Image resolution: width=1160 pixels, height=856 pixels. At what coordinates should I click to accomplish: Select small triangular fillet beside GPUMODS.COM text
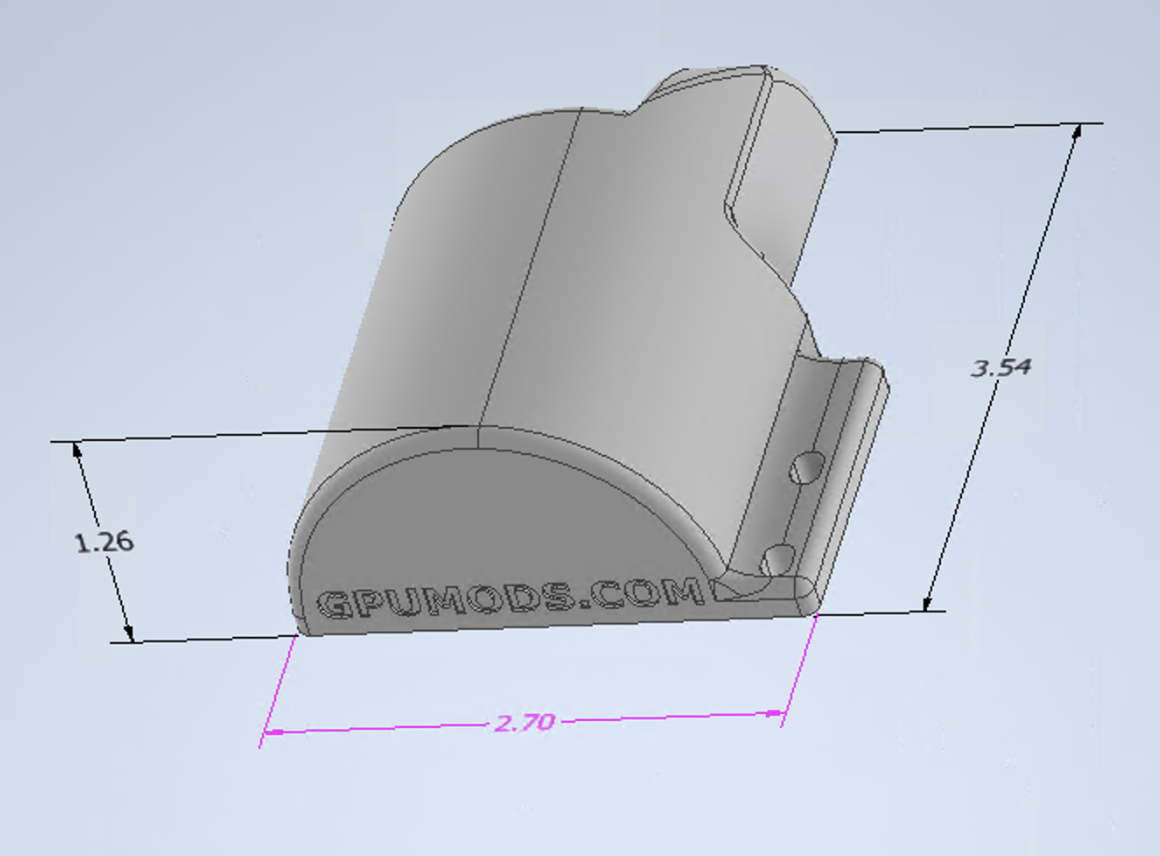click(x=724, y=590)
